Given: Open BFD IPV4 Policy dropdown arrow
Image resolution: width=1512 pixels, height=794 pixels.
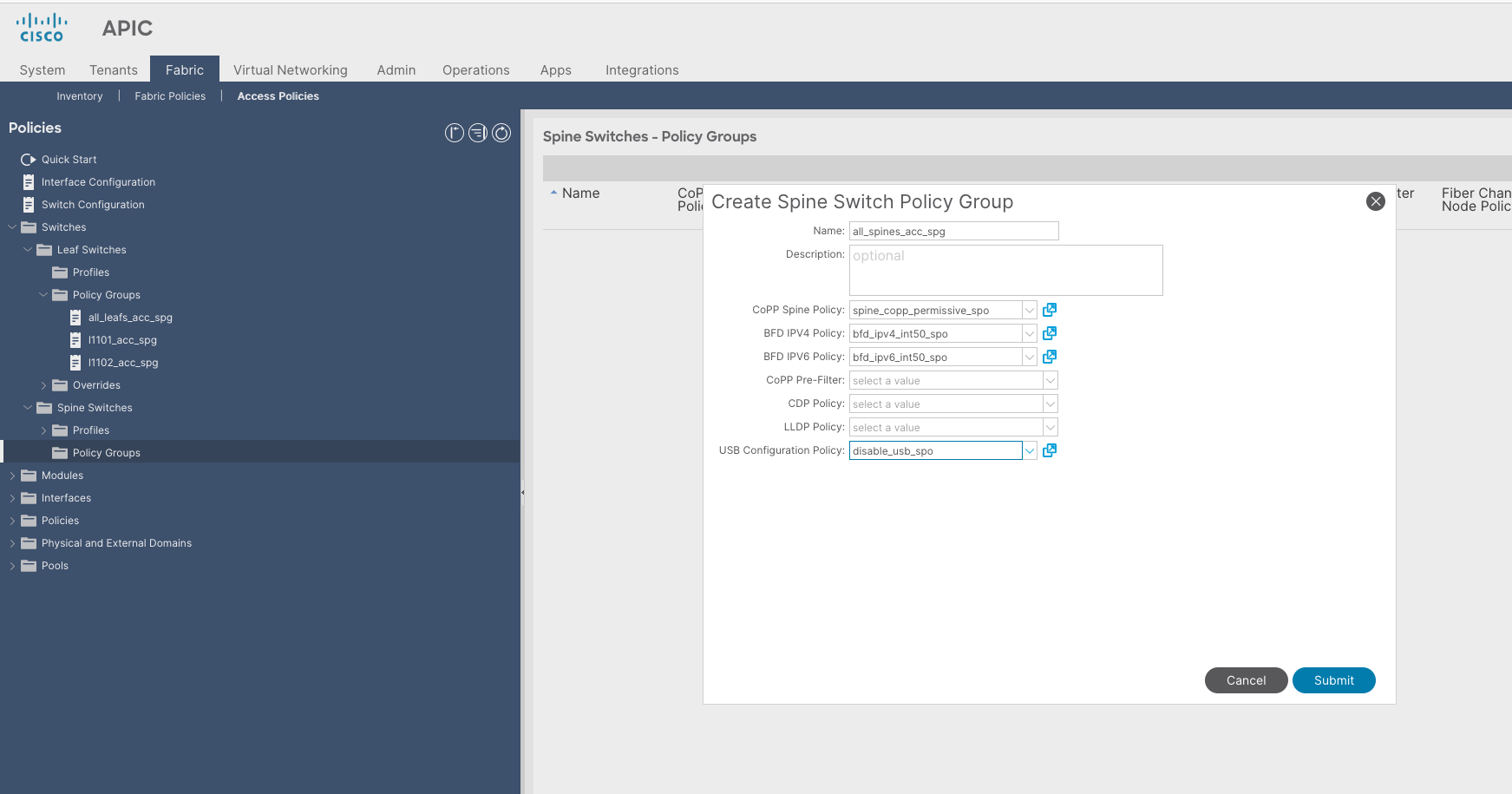Looking at the screenshot, I should (1030, 333).
